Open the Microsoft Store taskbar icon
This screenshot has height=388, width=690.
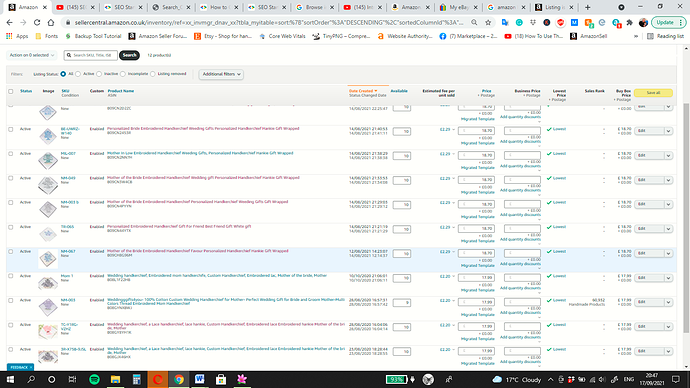[x=221, y=379]
